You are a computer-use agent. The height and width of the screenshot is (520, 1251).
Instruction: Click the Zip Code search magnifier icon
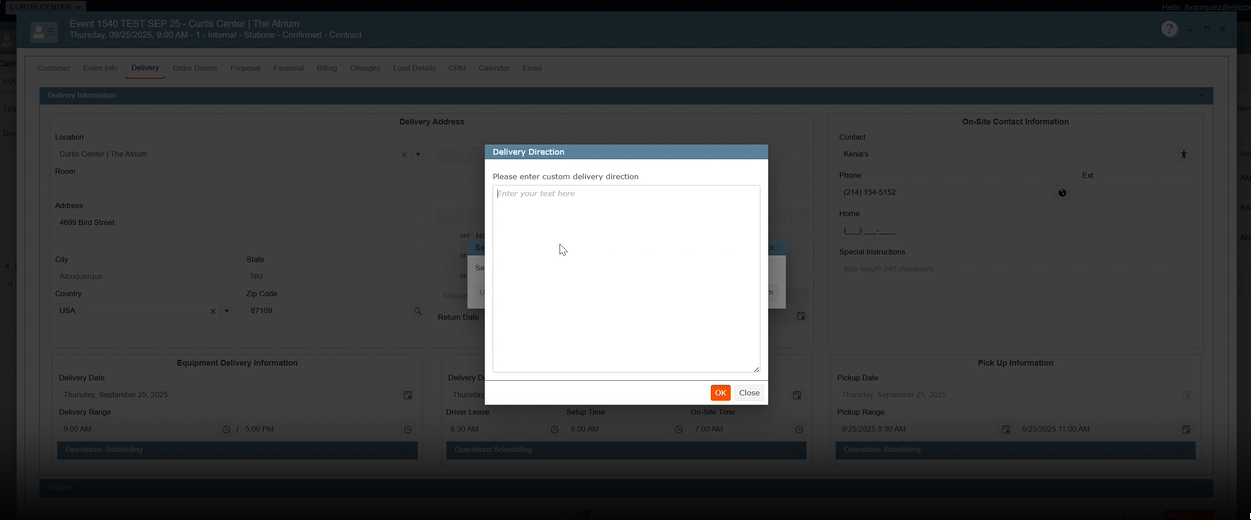coord(418,311)
